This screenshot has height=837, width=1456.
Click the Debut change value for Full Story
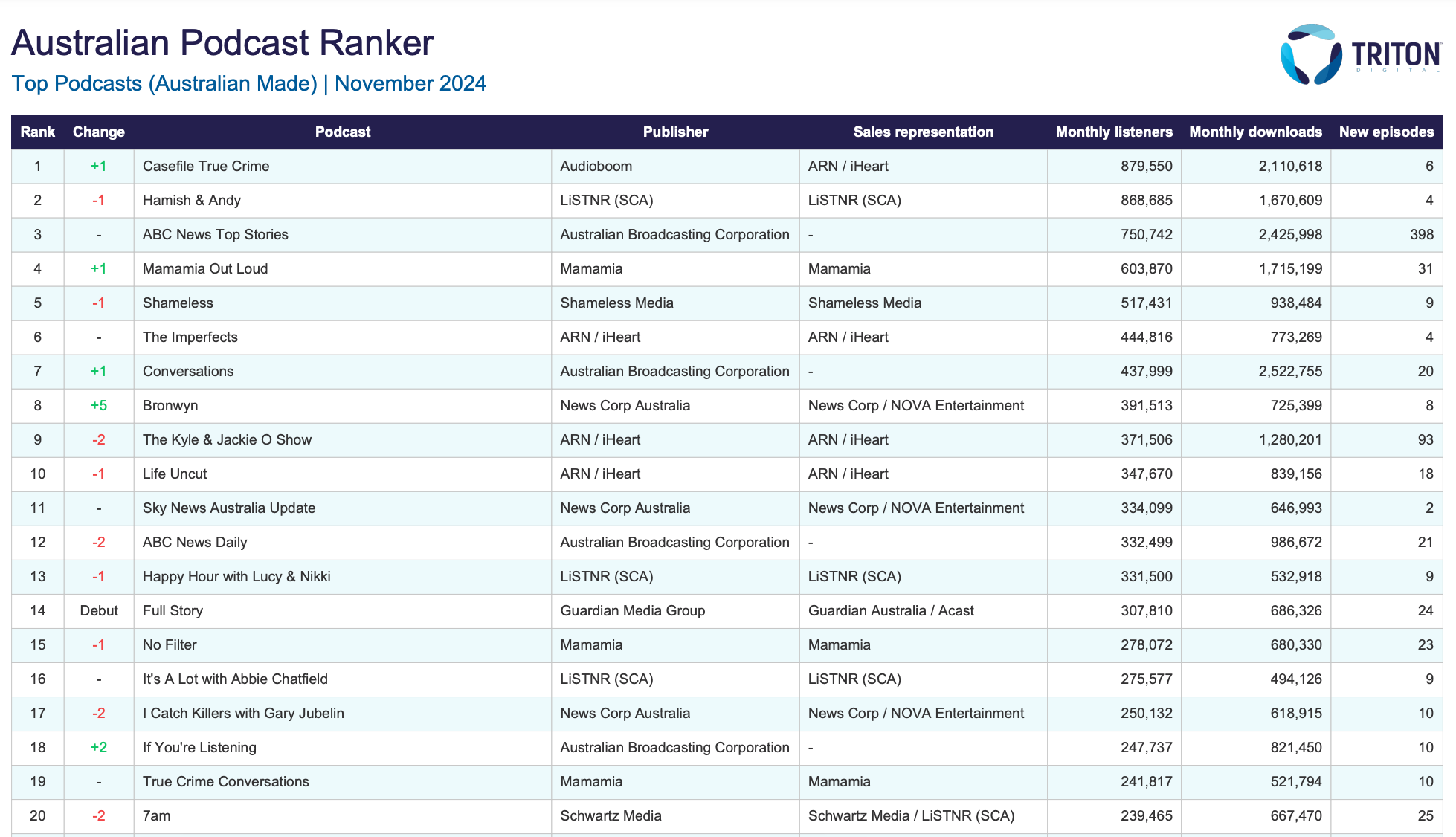coord(99,610)
